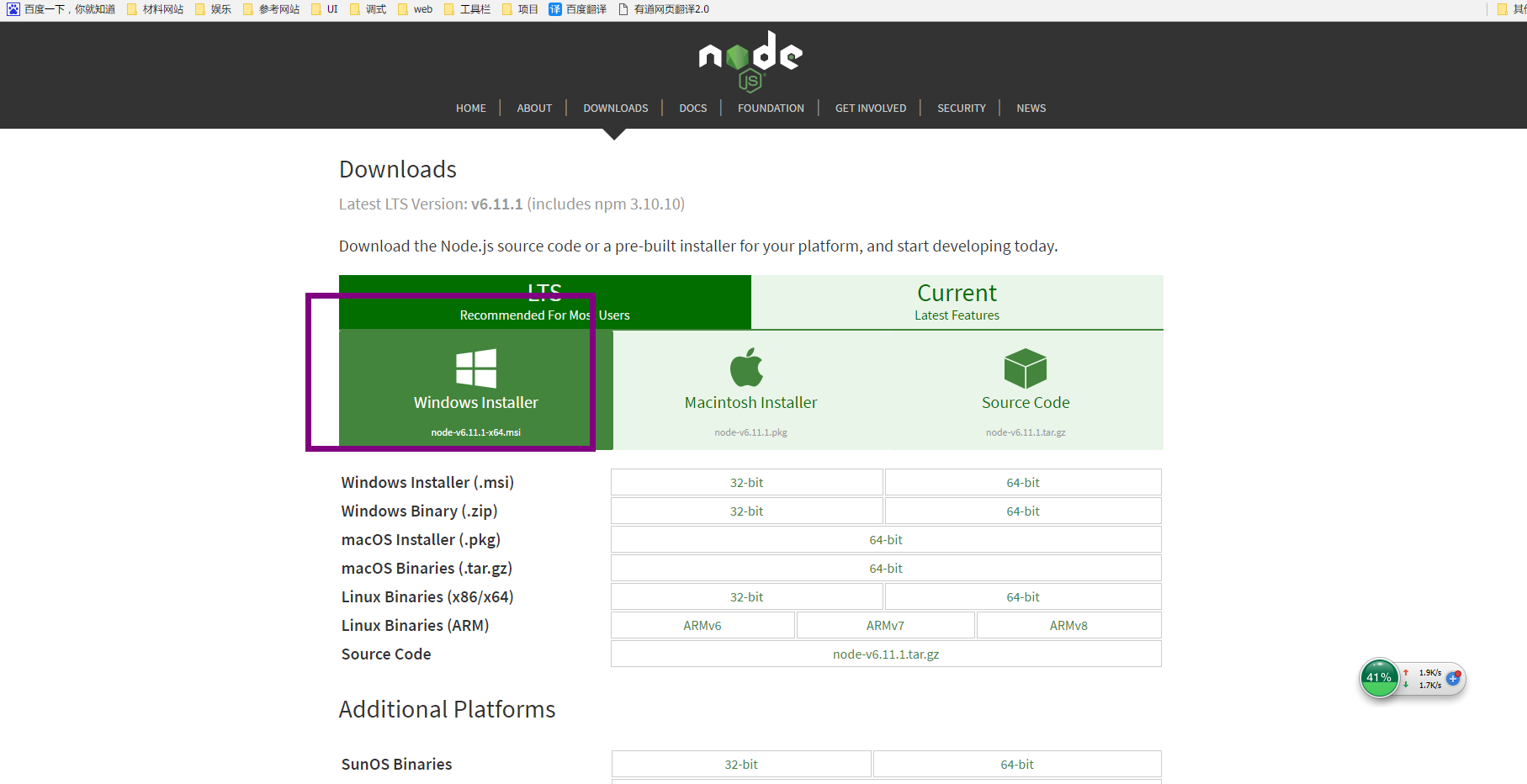Click the 'Downloads' page heading
The width and height of the screenshot is (1527, 784).
click(398, 169)
